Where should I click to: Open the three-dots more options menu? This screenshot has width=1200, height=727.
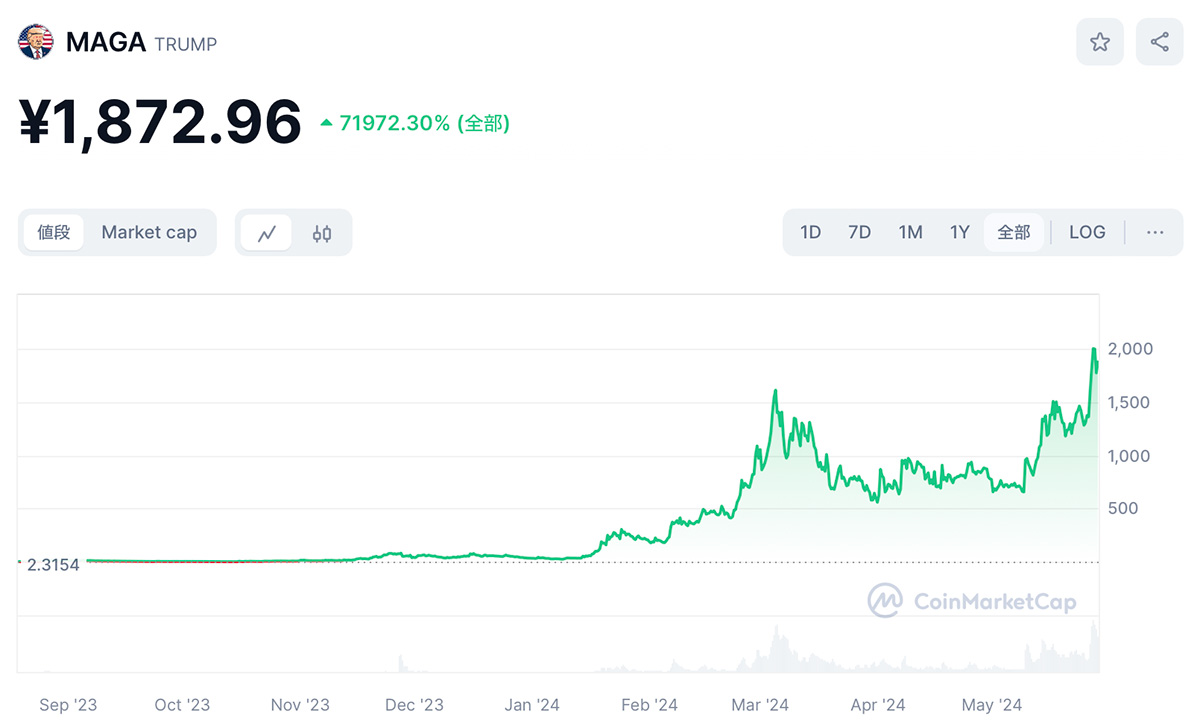tap(1155, 232)
